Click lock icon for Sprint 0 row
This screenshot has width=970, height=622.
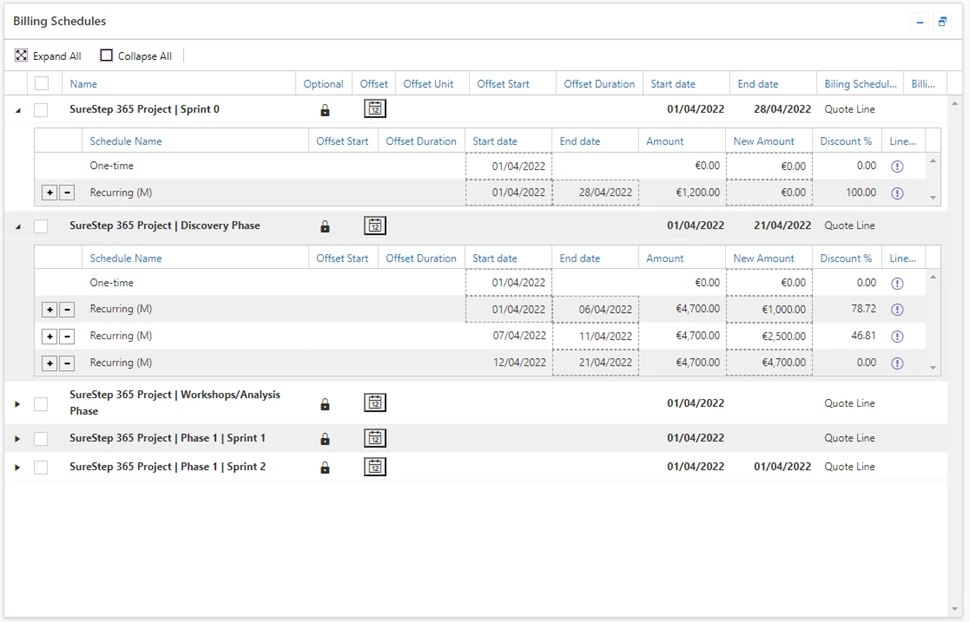tap(325, 110)
